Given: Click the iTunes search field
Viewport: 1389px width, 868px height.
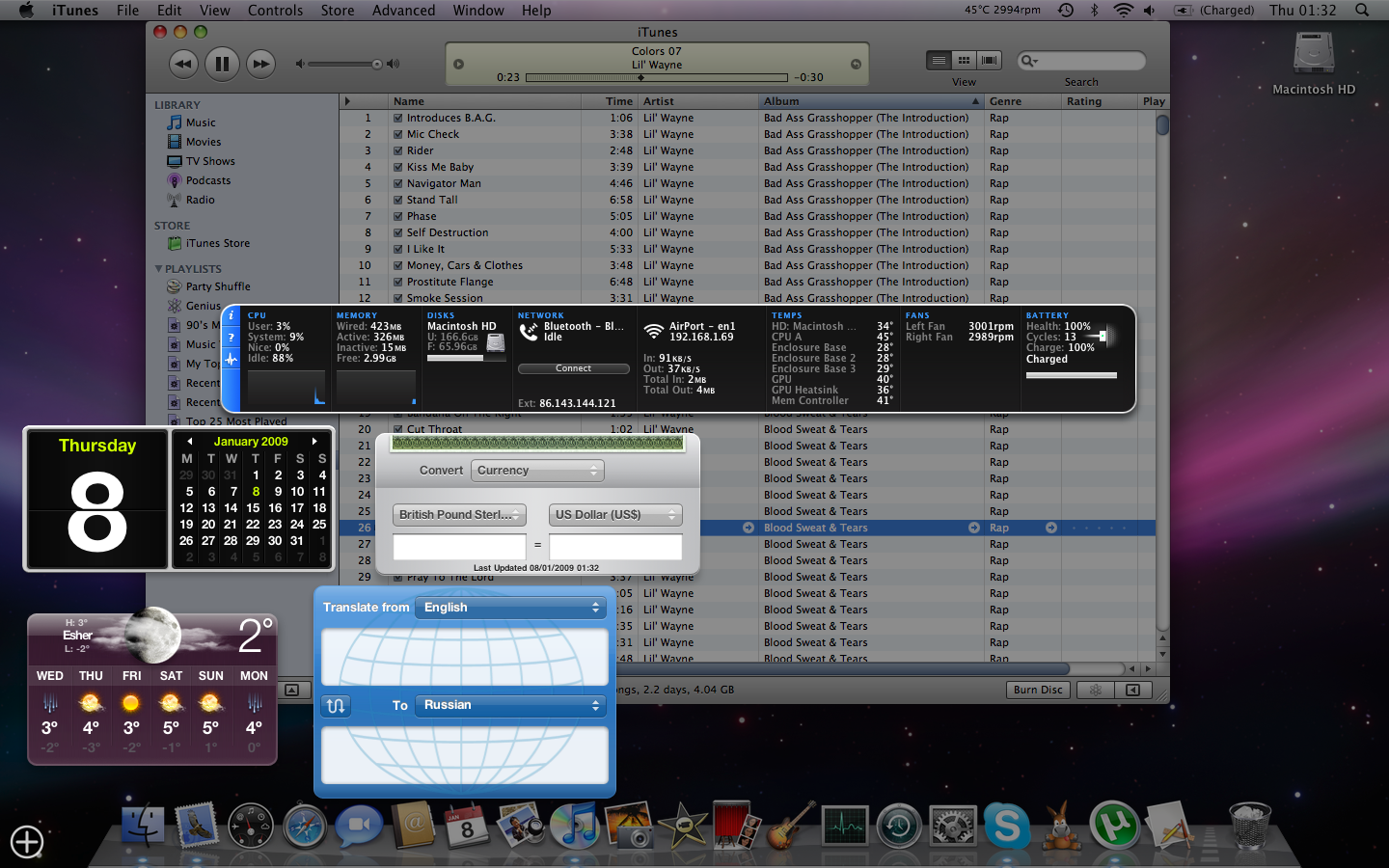Looking at the screenshot, I should click(x=1082, y=61).
